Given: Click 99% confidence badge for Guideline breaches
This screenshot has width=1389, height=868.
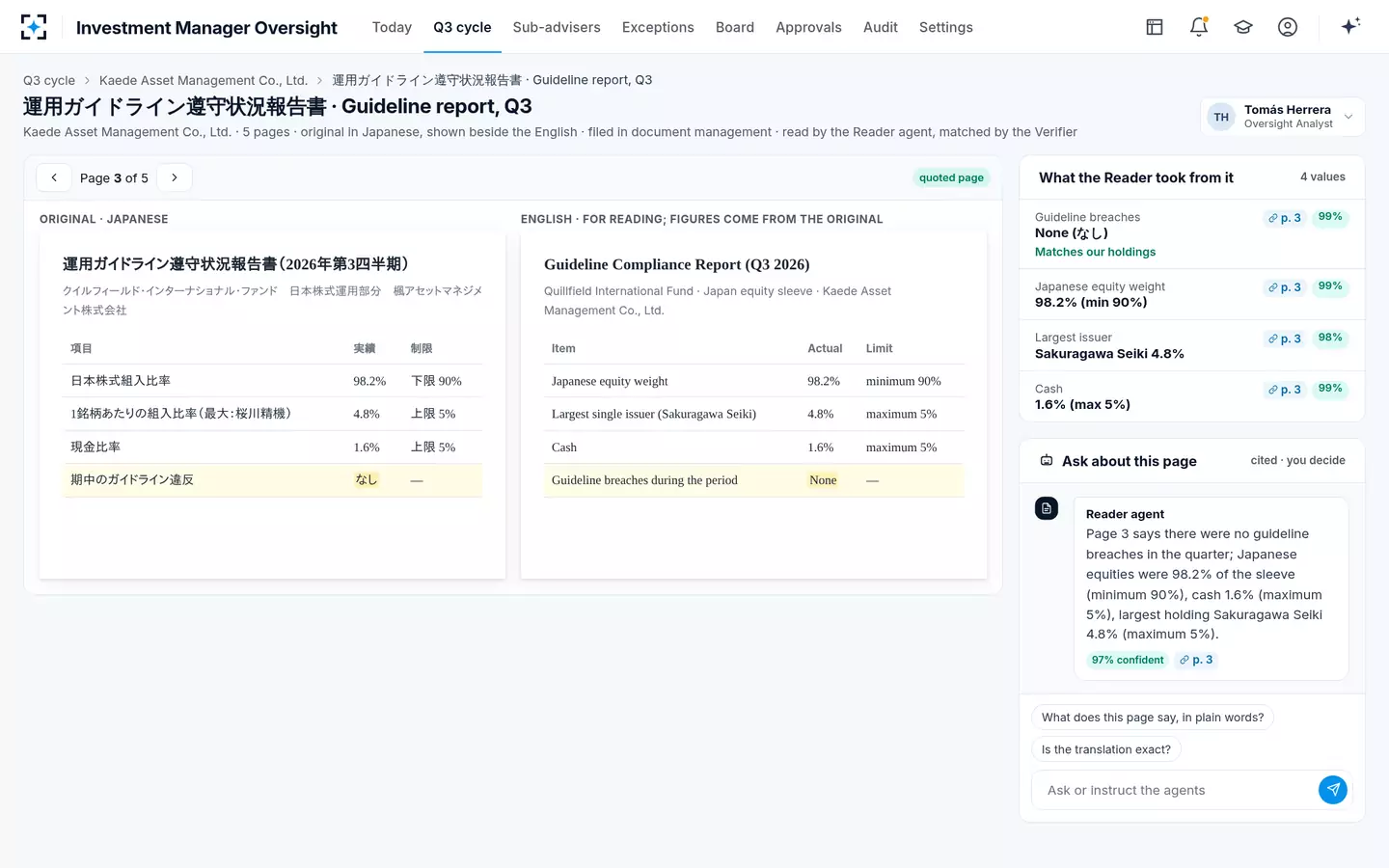Looking at the screenshot, I should (1330, 217).
